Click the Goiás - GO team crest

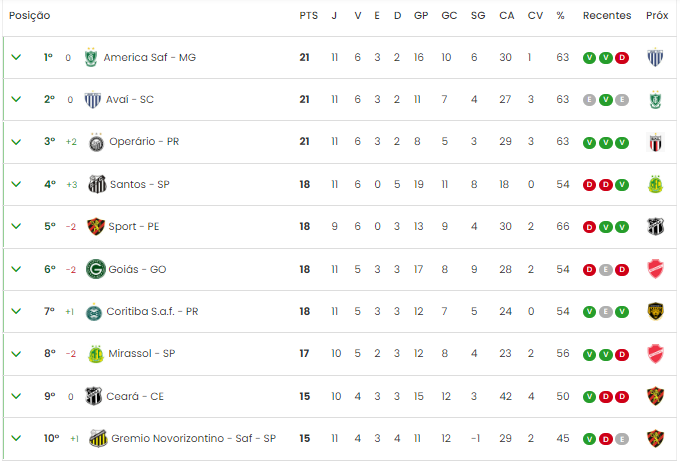click(96, 269)
